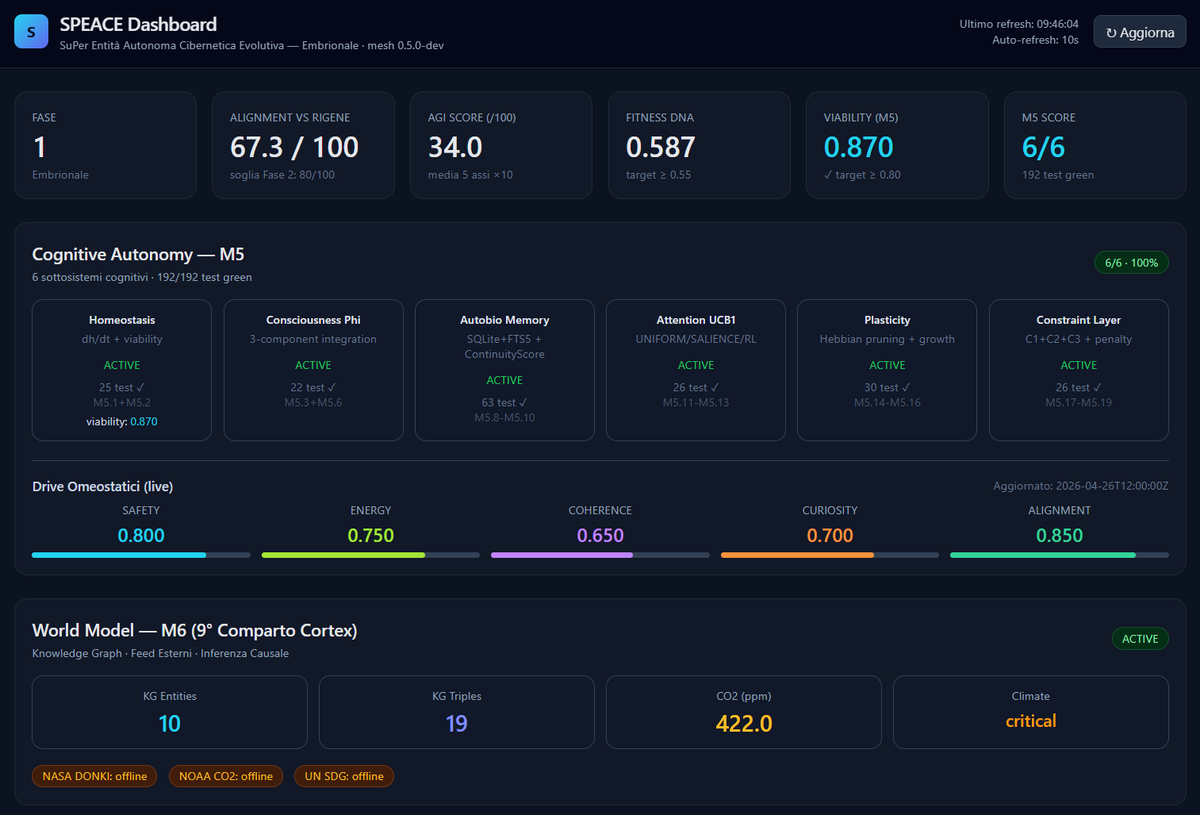This screenshot has width=1200, height=815.
Task: Click the Auto-refresh 10s label
Action: tap(1035, 40)
